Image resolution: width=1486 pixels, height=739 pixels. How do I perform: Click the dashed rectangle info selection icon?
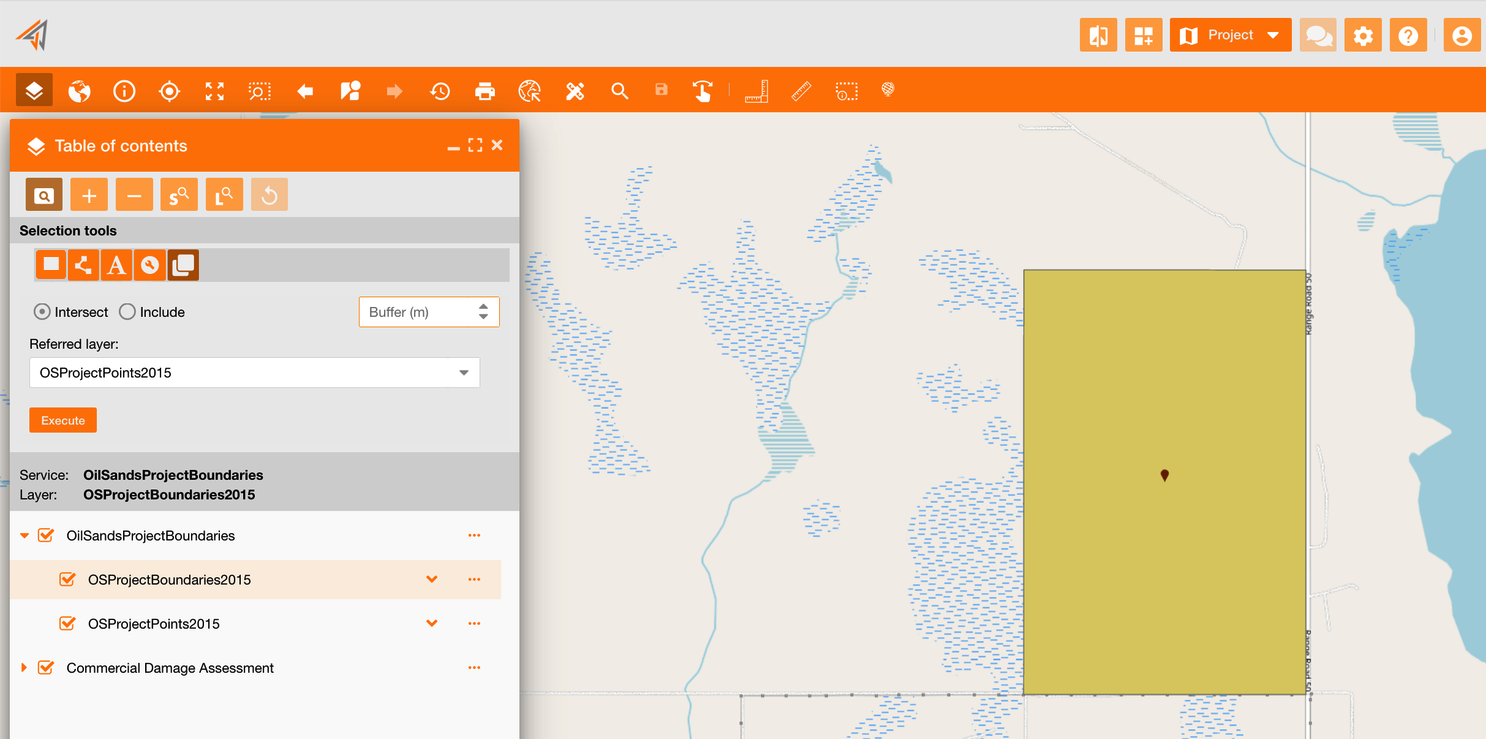(x=847, y=91)
